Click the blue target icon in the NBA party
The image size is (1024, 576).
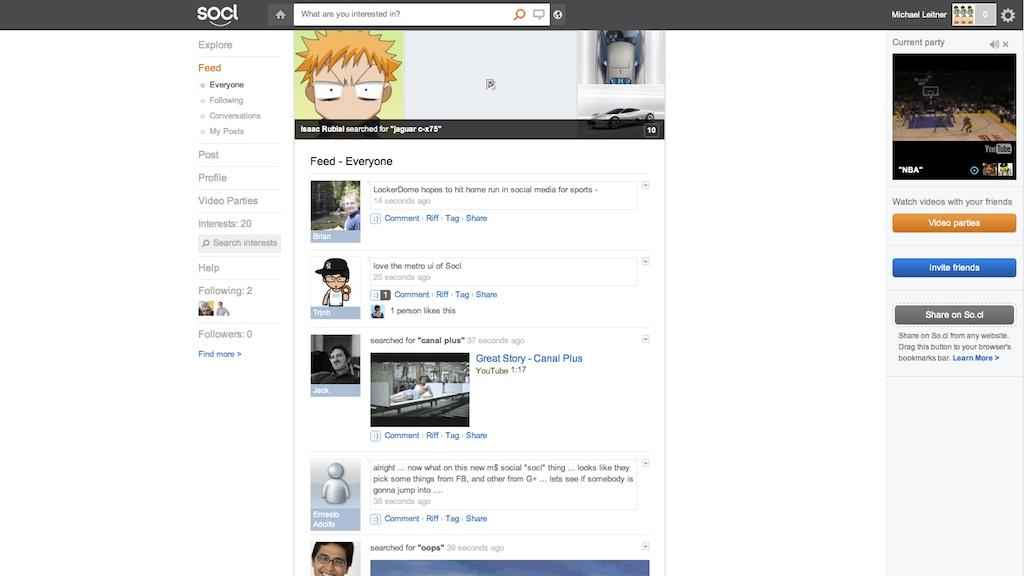point(974,170)
